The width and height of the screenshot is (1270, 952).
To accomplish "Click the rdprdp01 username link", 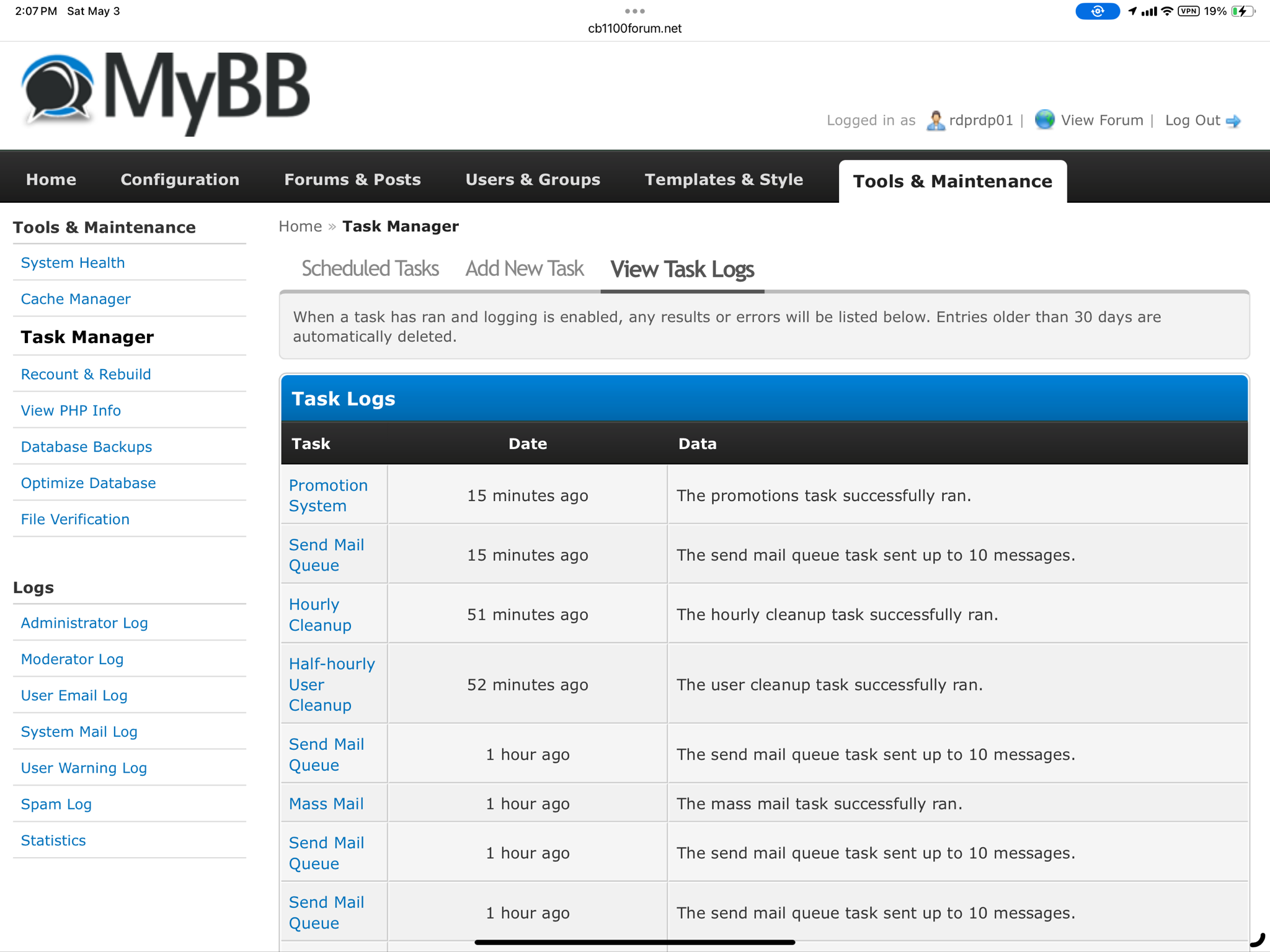I will (981, 120).
